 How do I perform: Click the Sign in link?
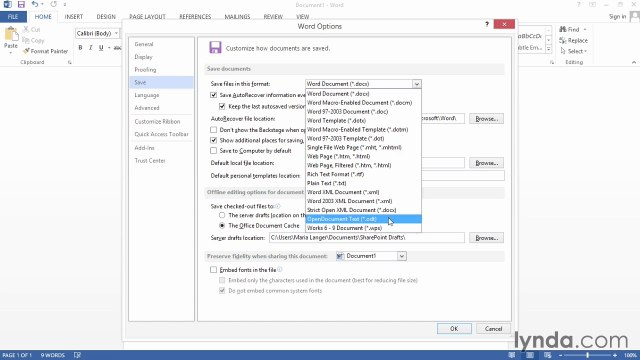(x=617, y=16)
